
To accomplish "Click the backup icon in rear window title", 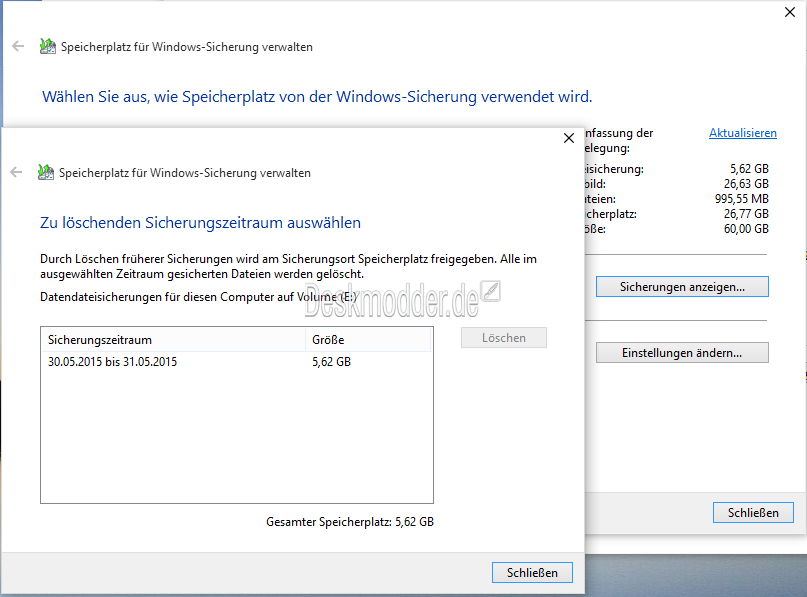I will pyautogui.click(x=48, y=46).
